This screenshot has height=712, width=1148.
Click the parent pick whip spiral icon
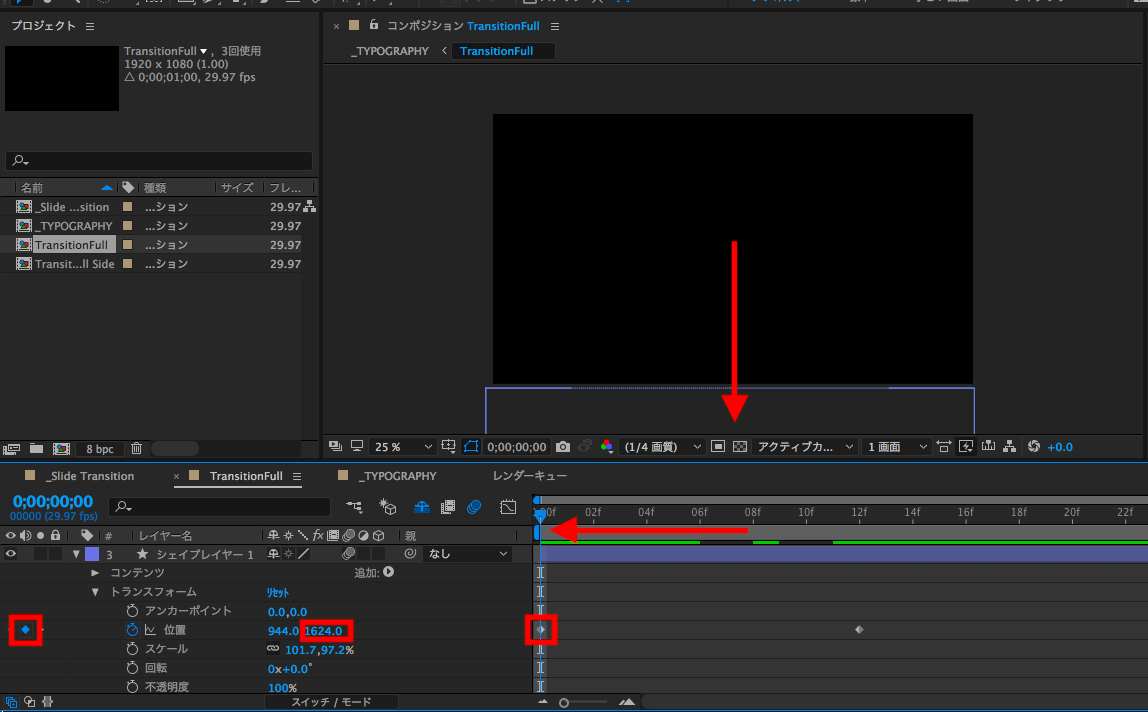[x=410, y=554]
